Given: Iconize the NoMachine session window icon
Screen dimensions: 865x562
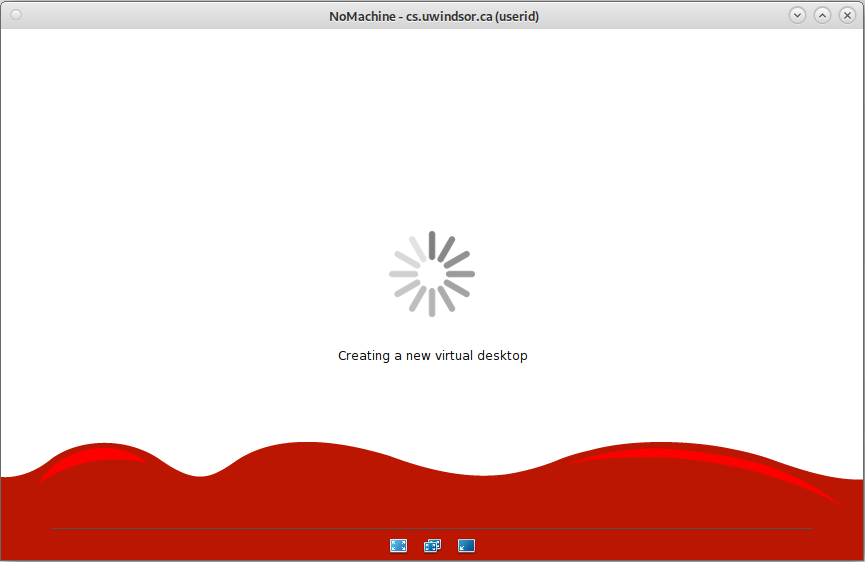Looking at the screenshot, I should click(x=466, y=545).
